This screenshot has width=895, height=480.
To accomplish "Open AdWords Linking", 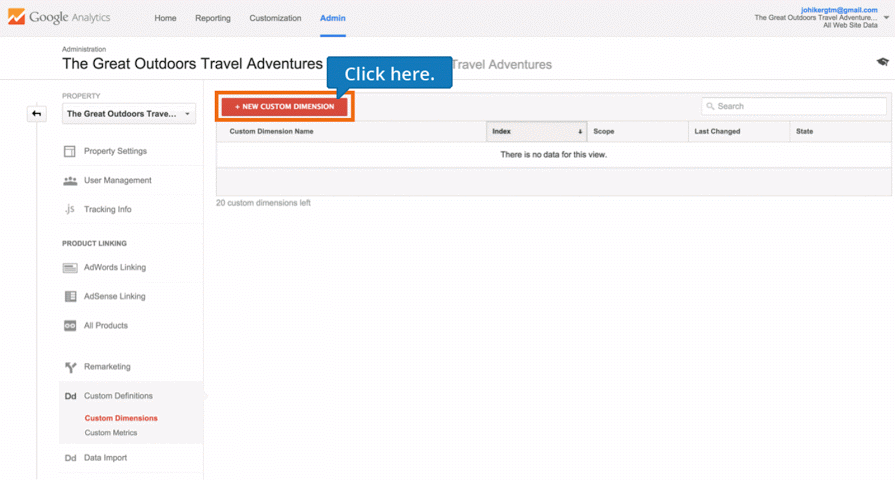I will [115, 267].
